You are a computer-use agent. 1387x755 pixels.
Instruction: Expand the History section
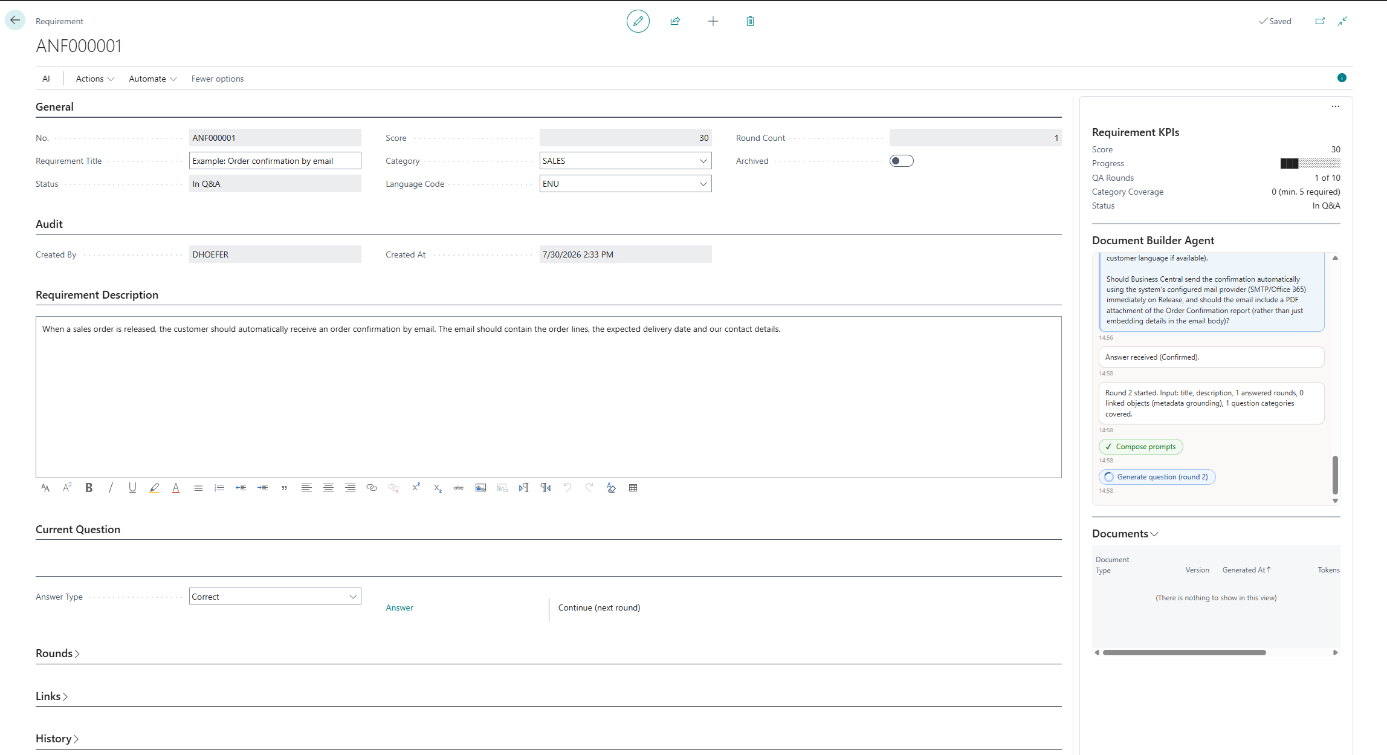[x=58, y=739]
